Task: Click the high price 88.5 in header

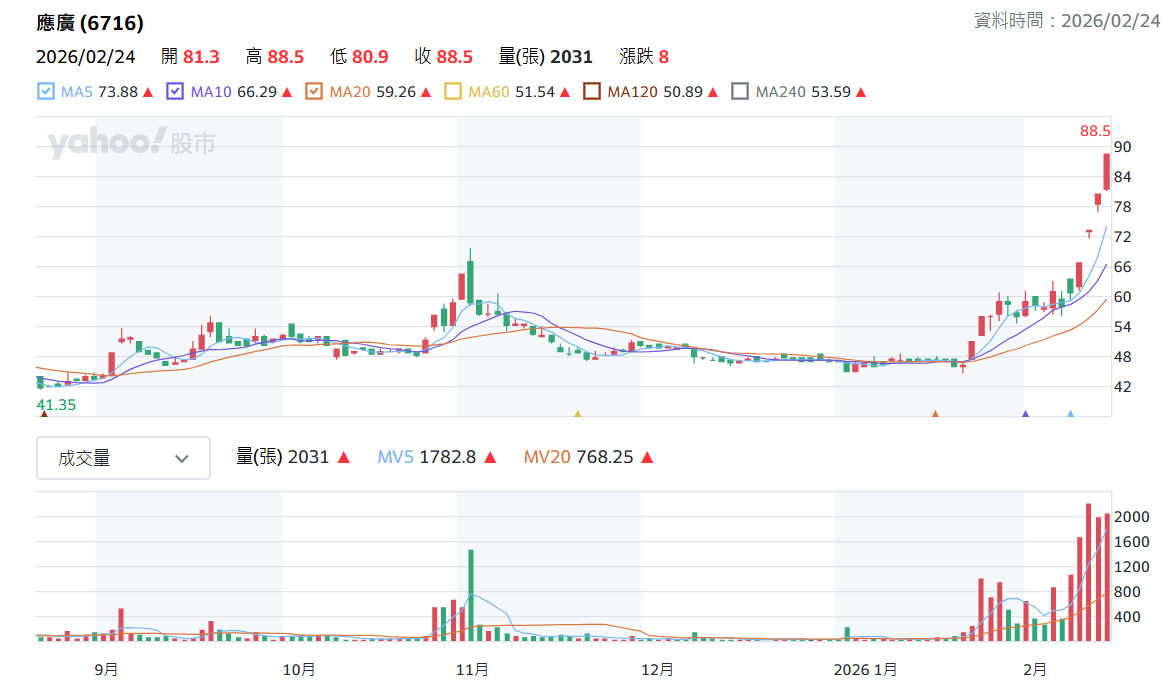Action: point(286,57)
